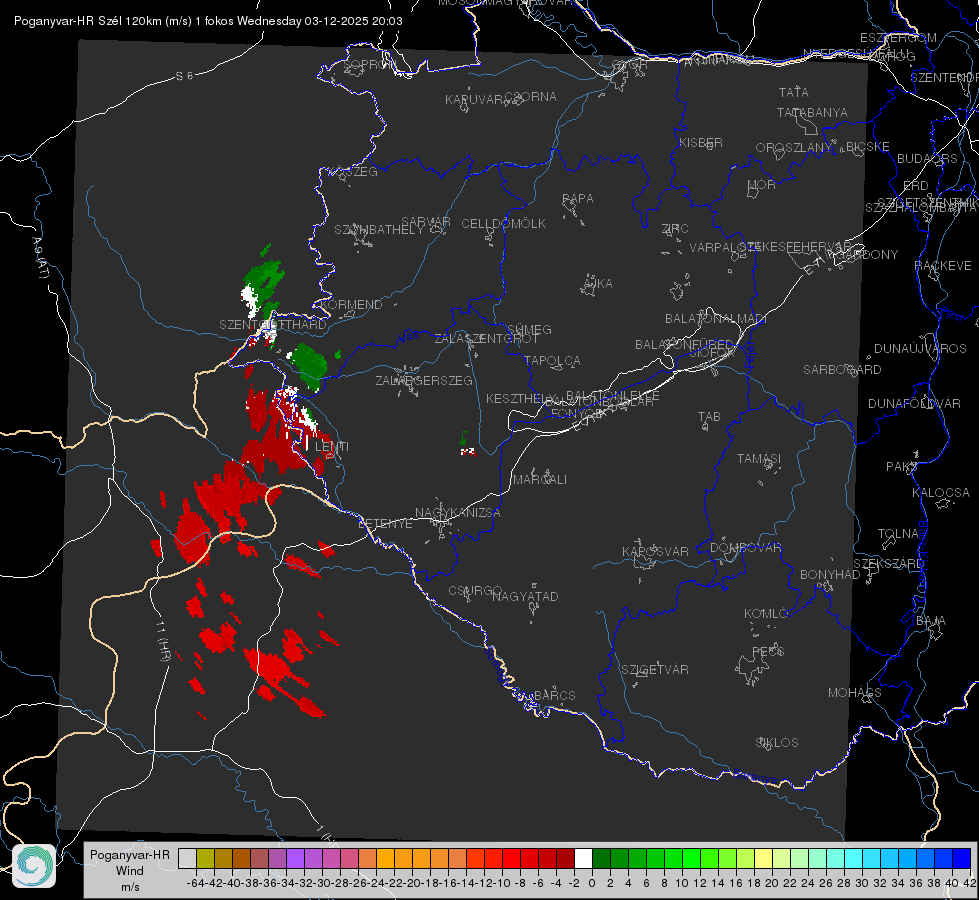Screen dimensions: 979x900
Task: Click the yellow swatch in wind legend
Action: [763, 859]
